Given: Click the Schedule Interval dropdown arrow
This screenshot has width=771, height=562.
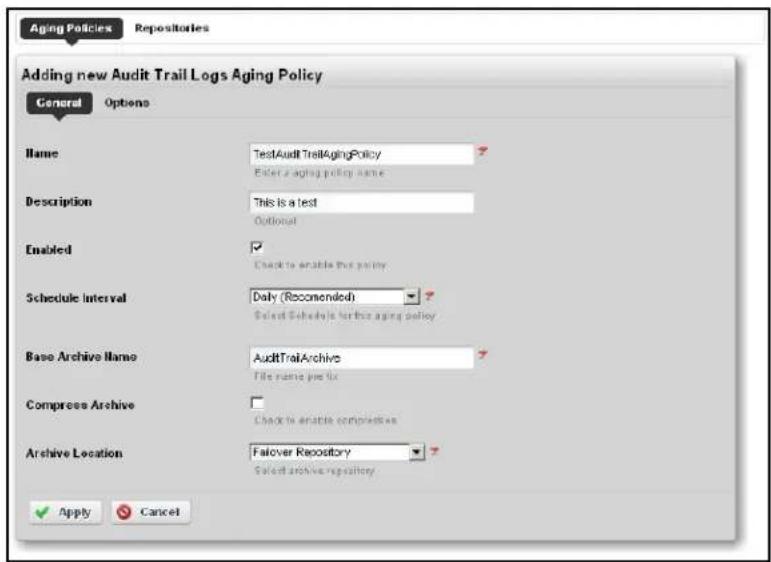Looking at the screenshot, I should pos(412,296).
